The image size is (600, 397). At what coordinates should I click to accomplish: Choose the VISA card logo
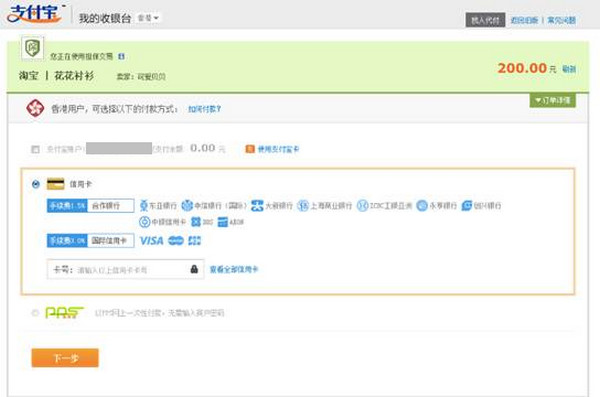(x=152, y=240)
